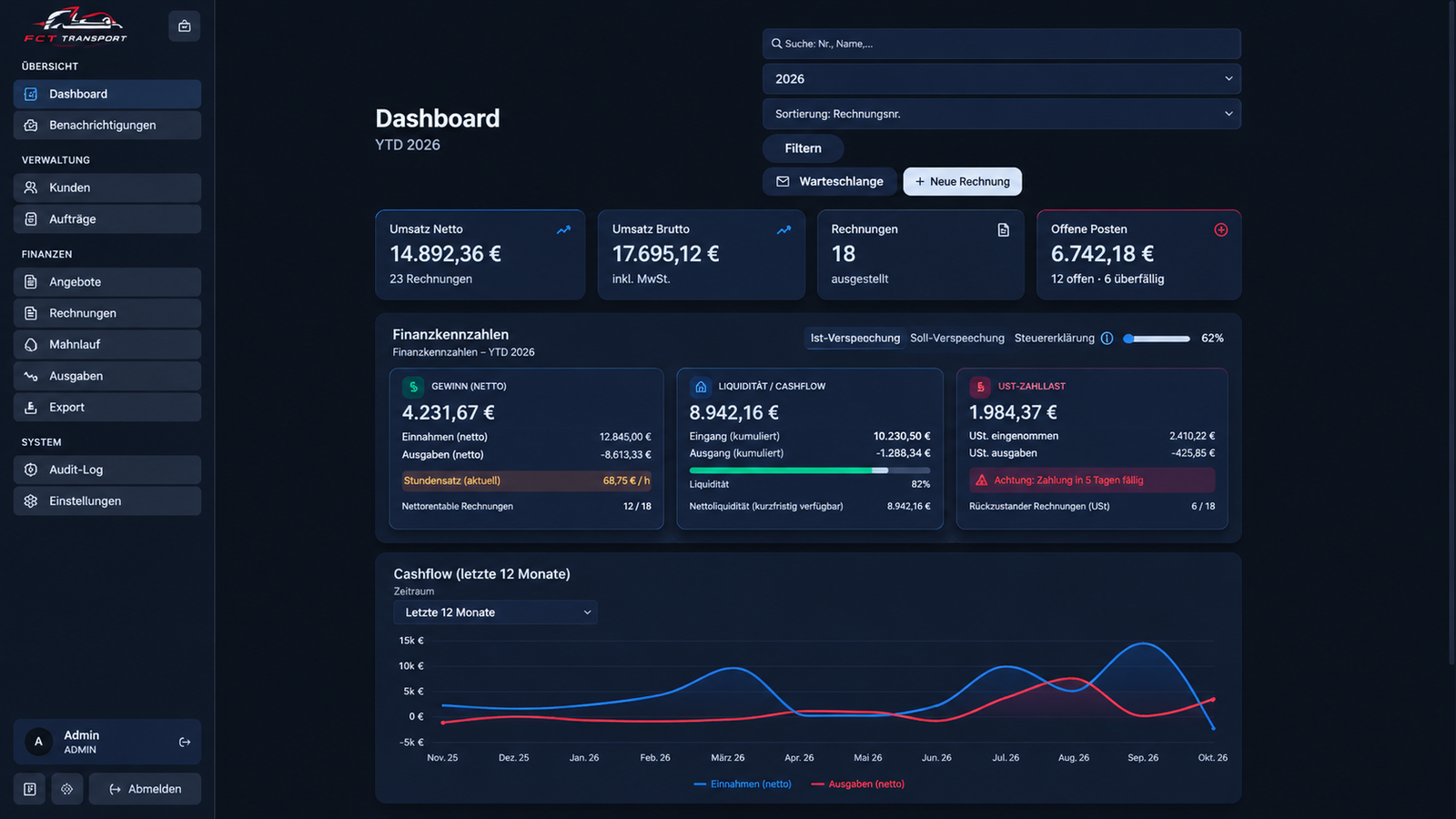The width and height of the screenshot is (1456, 819).
Task: Click the orange Stundensatz (aktuell) row
Action: tap(527, 481)
